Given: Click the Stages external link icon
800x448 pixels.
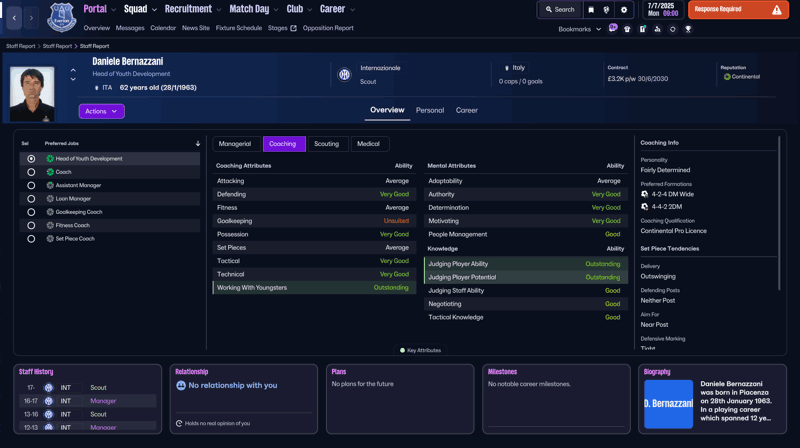Looking at the screenshot, I should click(x=293, y=28).
